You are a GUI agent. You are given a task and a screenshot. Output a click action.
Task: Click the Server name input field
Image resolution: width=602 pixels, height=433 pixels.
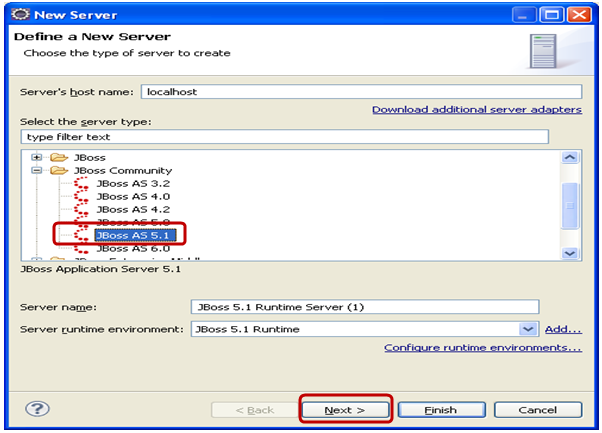[365, 307]
